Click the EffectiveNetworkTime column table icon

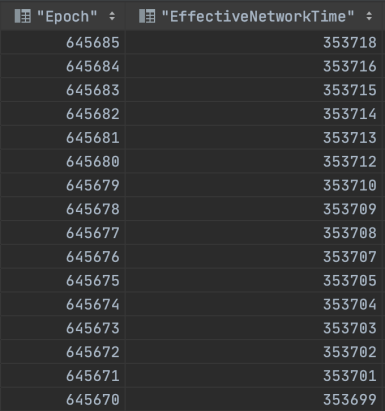pyautogui.click(x=147, y=16)
